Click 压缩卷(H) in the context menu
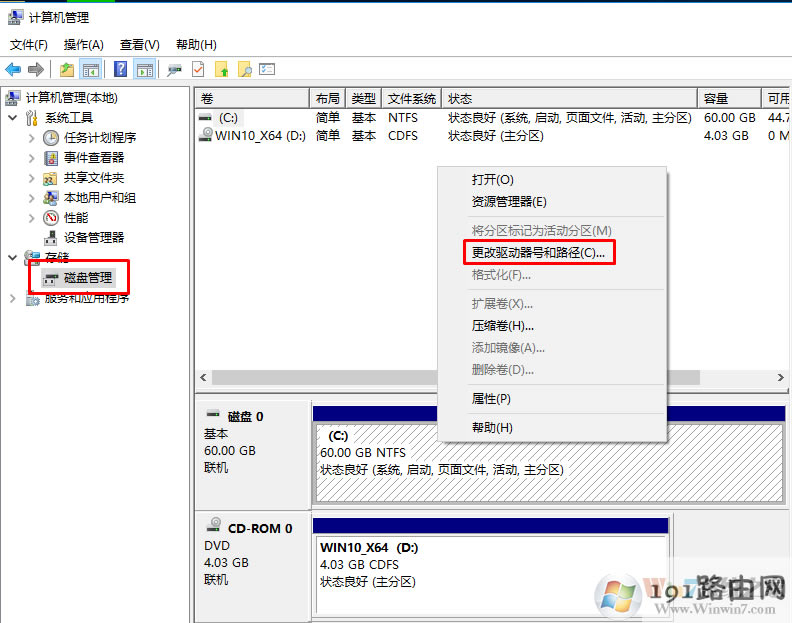Viewport: 792px width, 623px height. coord(502,326)
